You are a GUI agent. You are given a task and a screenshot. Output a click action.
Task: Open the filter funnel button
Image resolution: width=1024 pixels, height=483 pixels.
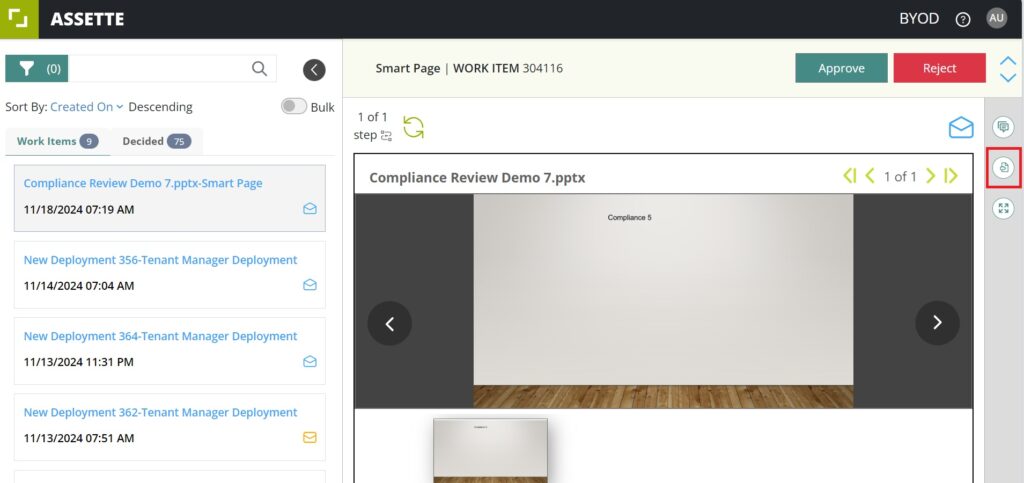37,69
